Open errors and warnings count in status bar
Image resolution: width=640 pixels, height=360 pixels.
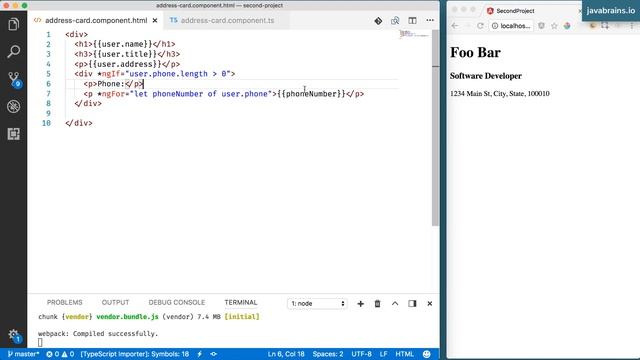[60, 354]
